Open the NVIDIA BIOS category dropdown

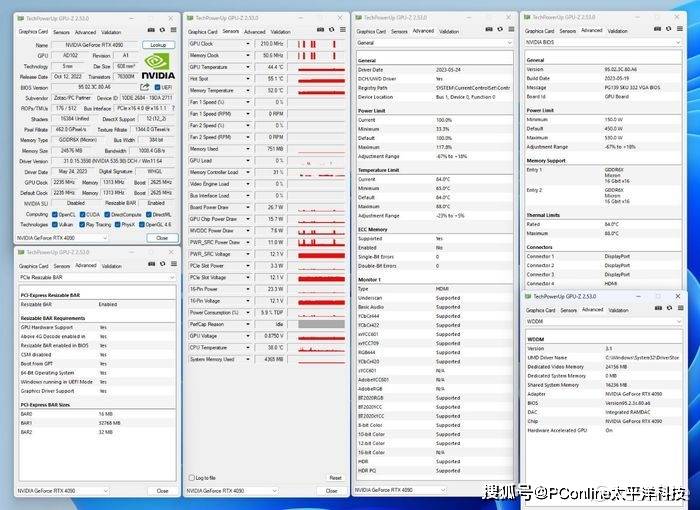[603, 42]
